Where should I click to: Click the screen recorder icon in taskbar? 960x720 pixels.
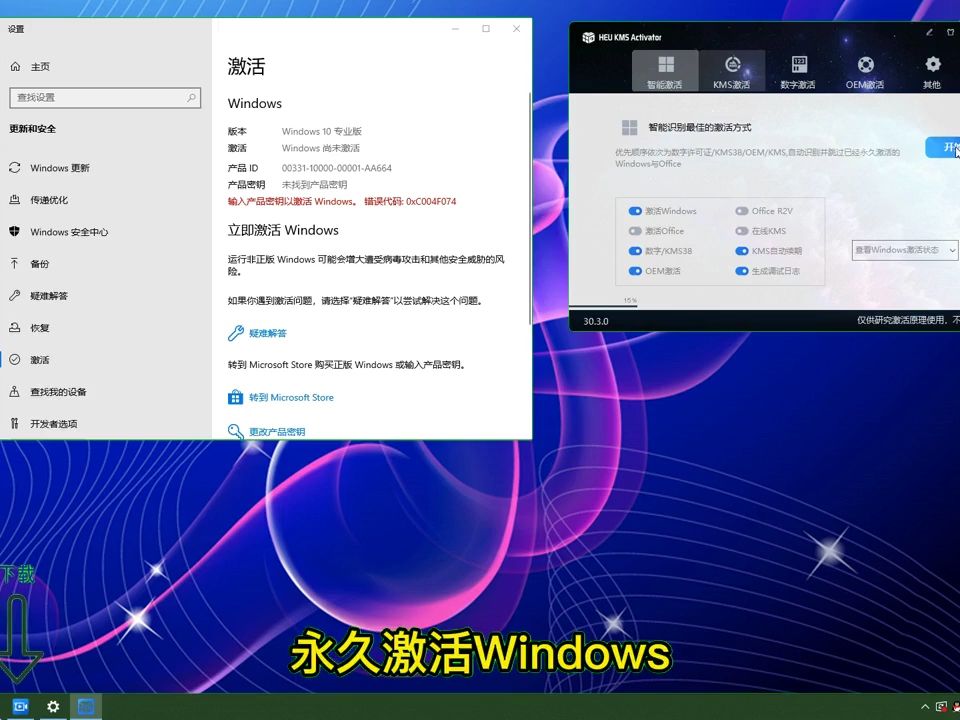[20, 707]
